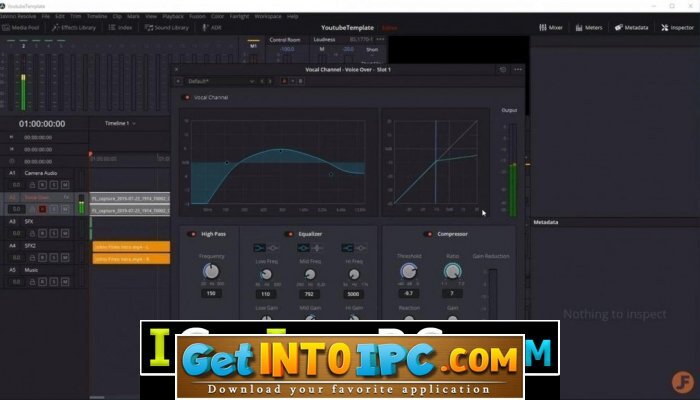Click the 01:00:00:00 timecode display

tap(42, 124)
